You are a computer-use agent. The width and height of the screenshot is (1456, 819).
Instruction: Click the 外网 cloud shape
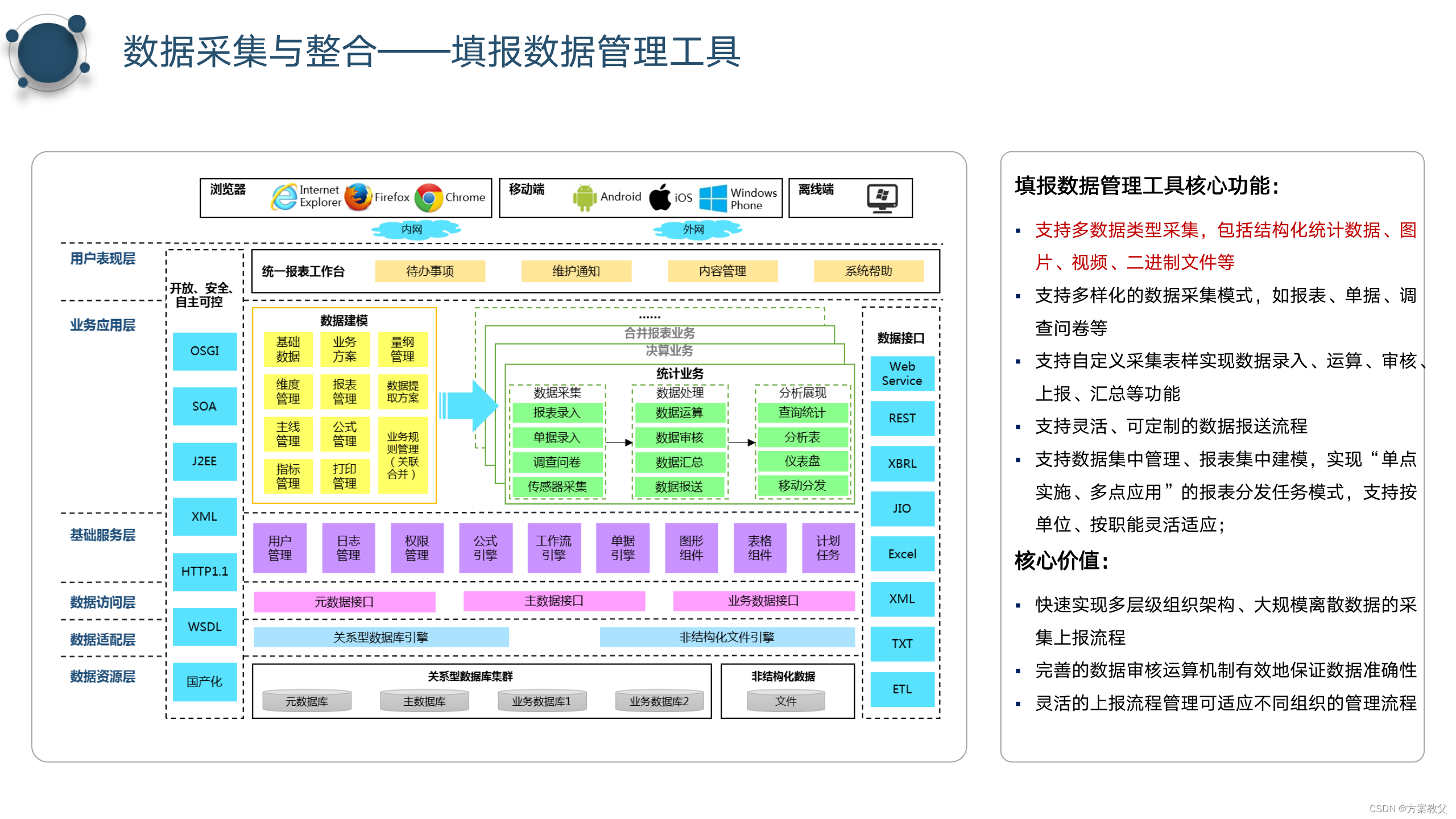tap(697, 229)
